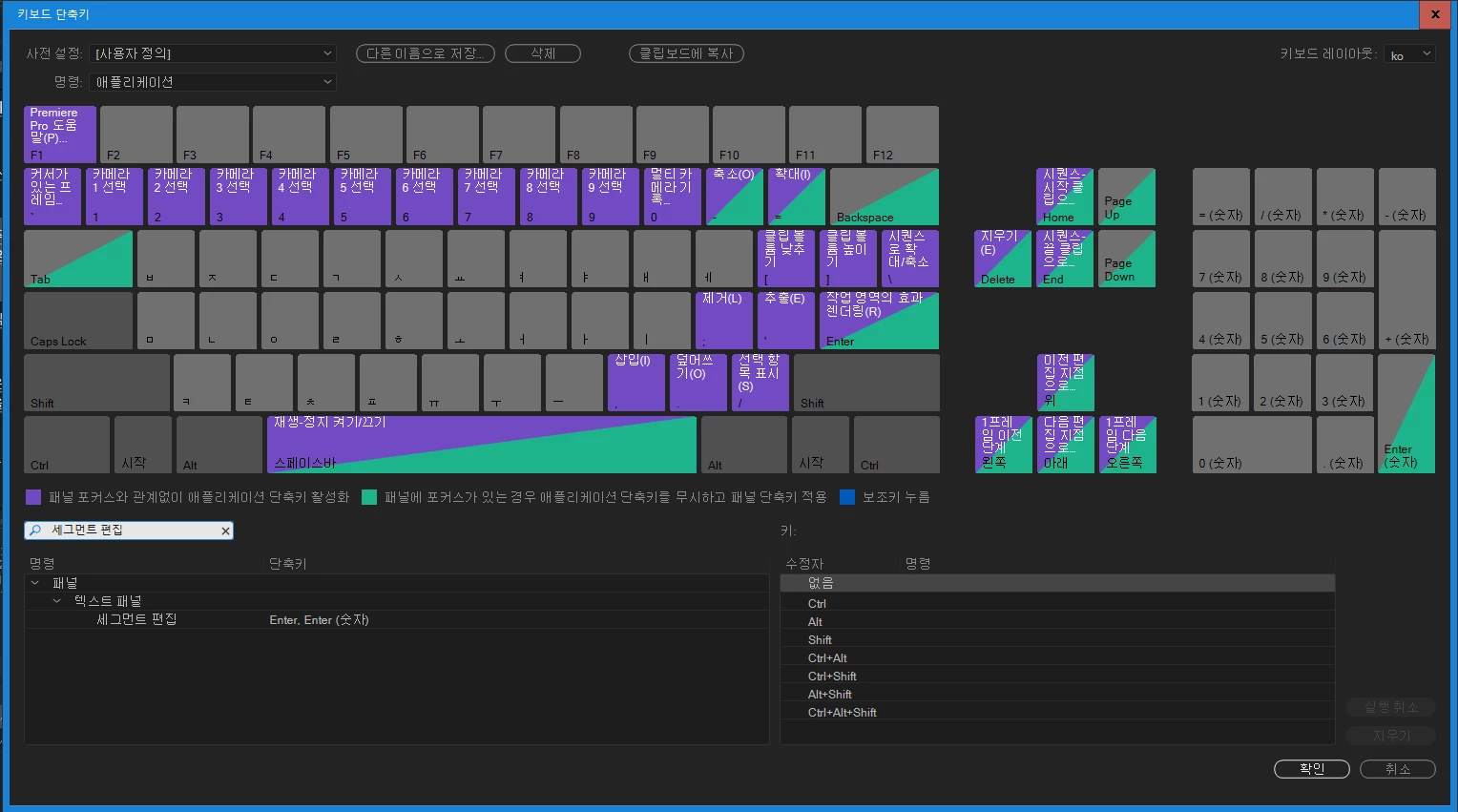Click the 다른 이름으로 저장 button
Viewport: 1458px width, 812px height.
426,53
